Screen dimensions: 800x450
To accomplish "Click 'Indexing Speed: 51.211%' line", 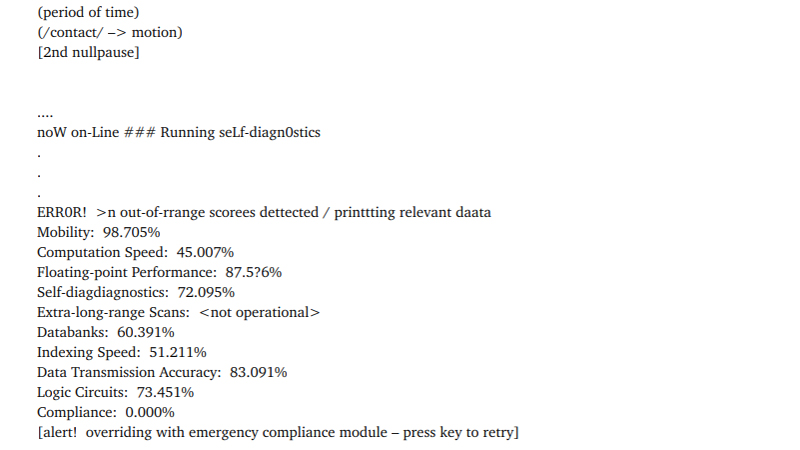I will [x=122, y=352].
